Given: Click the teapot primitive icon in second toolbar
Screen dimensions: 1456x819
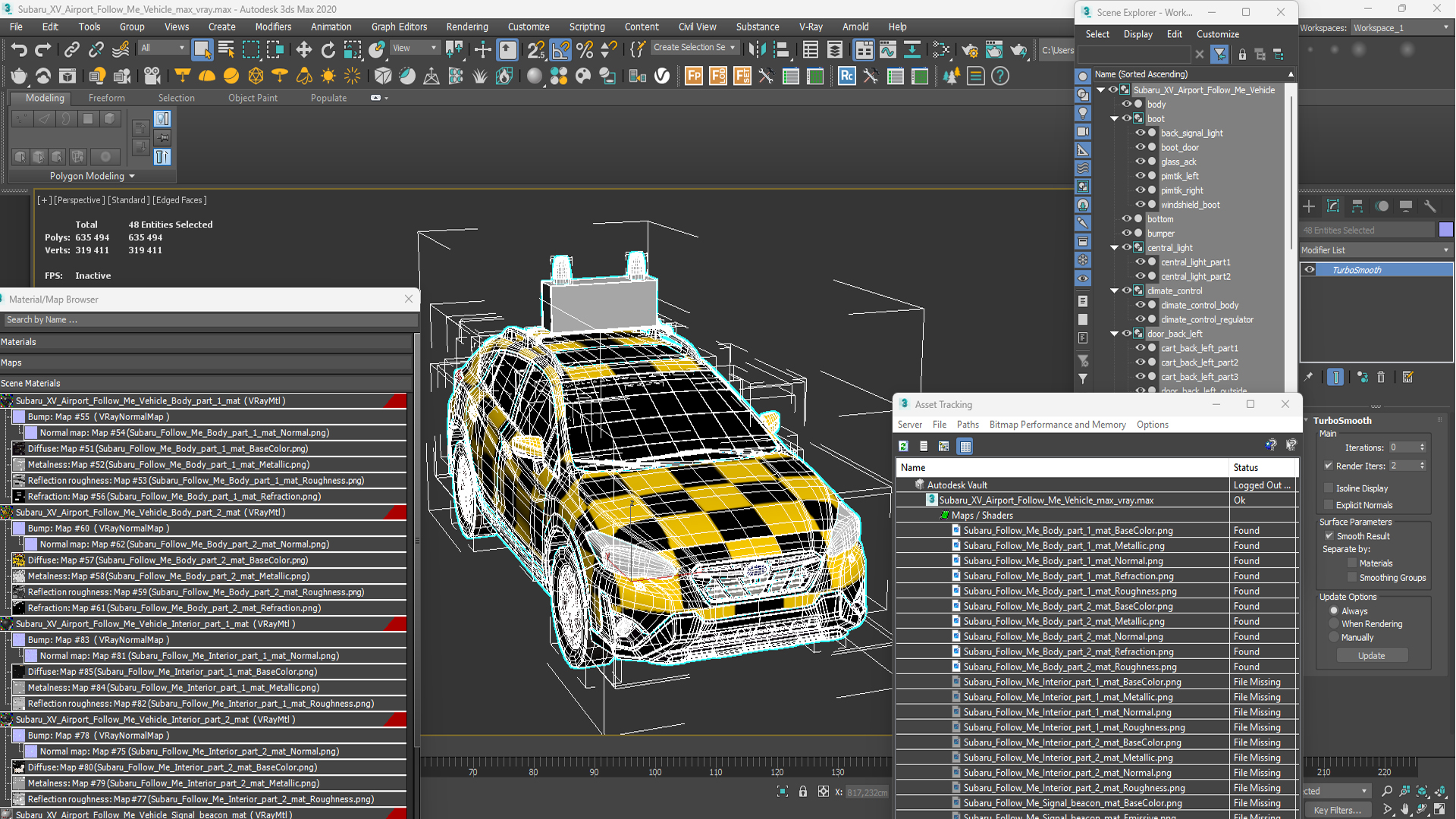Looking at the screenshot, I should (19, 76).
